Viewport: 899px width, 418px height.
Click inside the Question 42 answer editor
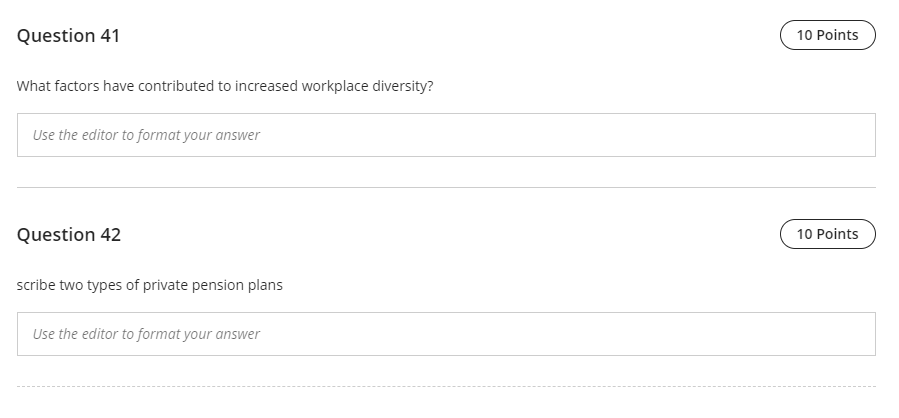coord(446,334)
